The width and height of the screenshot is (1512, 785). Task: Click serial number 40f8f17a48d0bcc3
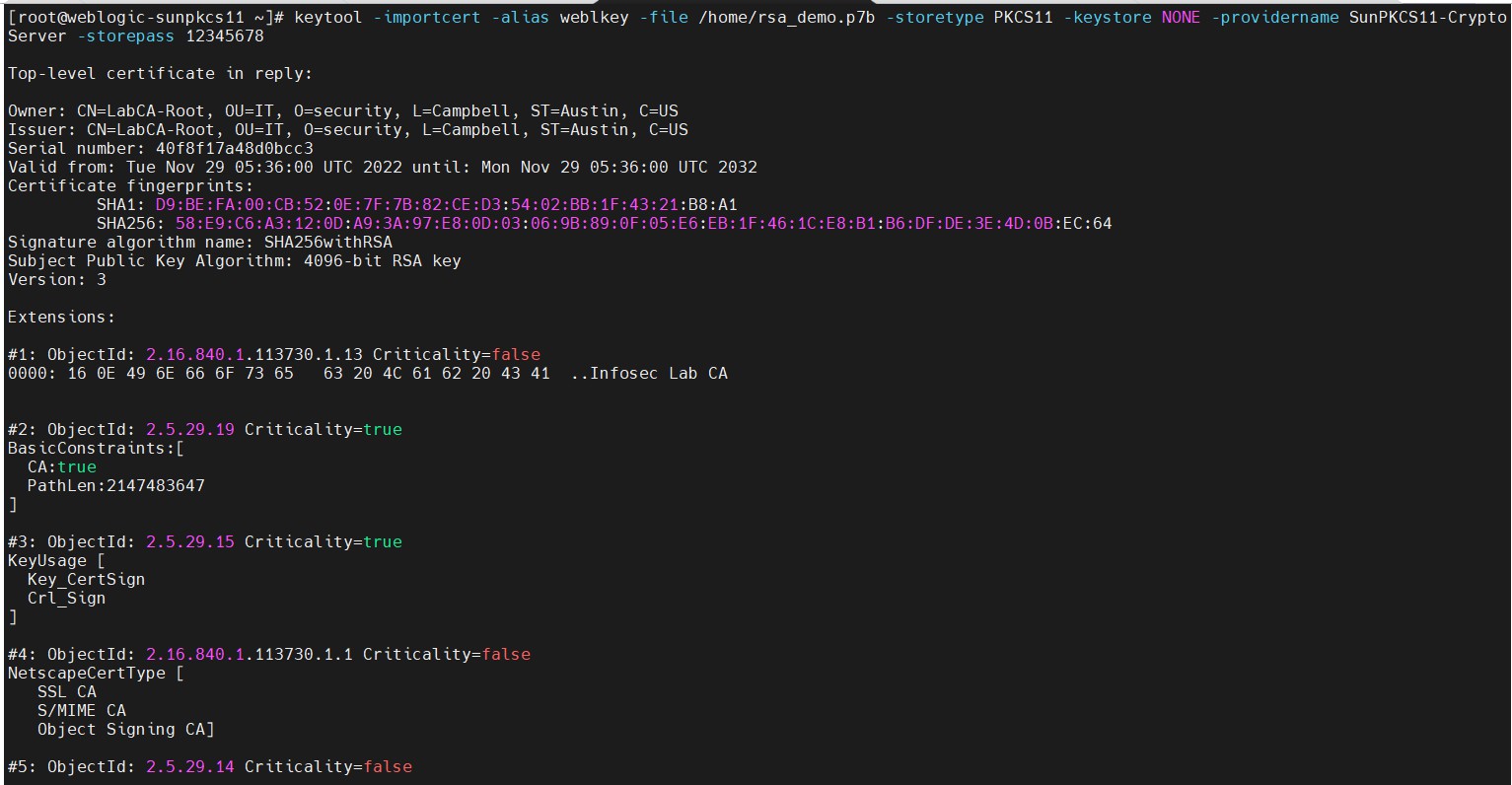pos(235,149)
